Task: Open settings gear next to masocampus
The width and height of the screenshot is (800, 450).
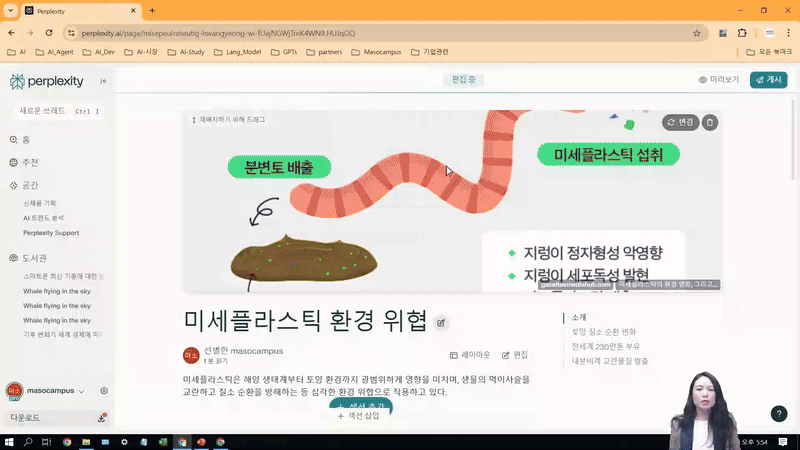Action: click(x=104, y=391)
